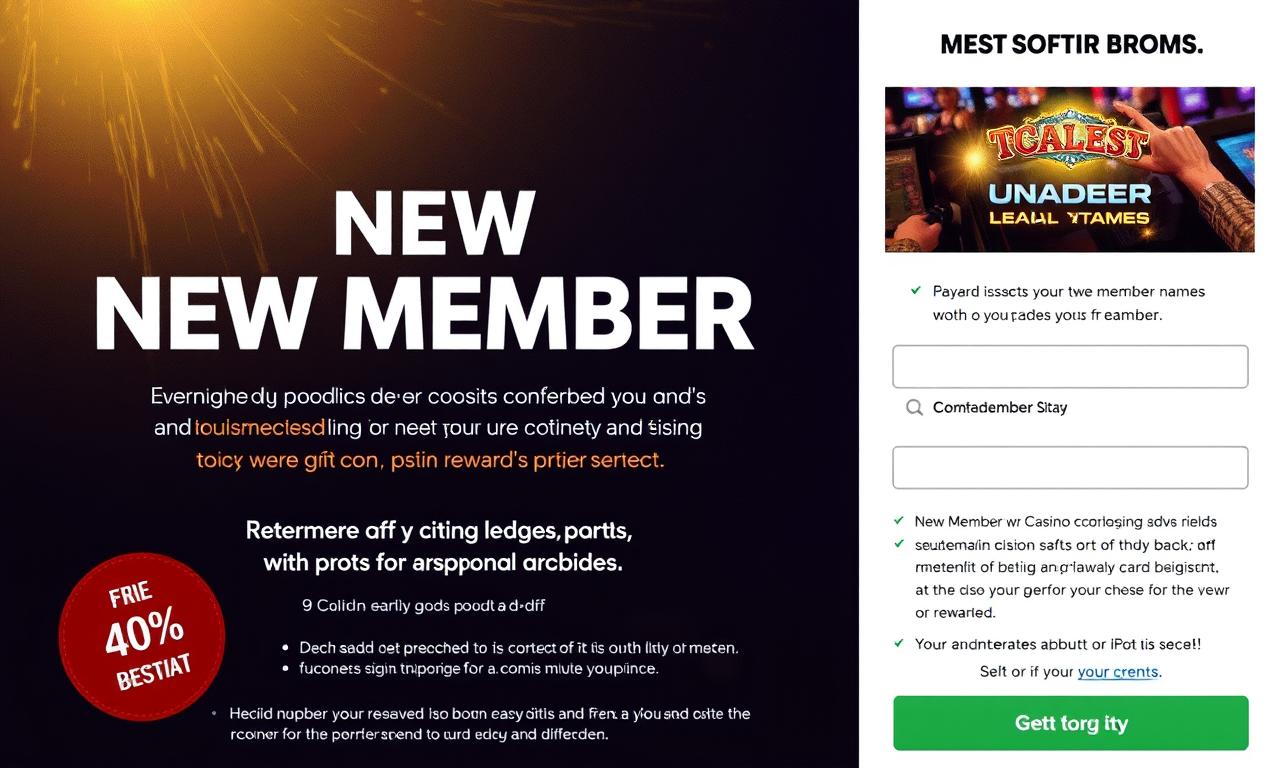Click the casino banner image

[1070, 169]
